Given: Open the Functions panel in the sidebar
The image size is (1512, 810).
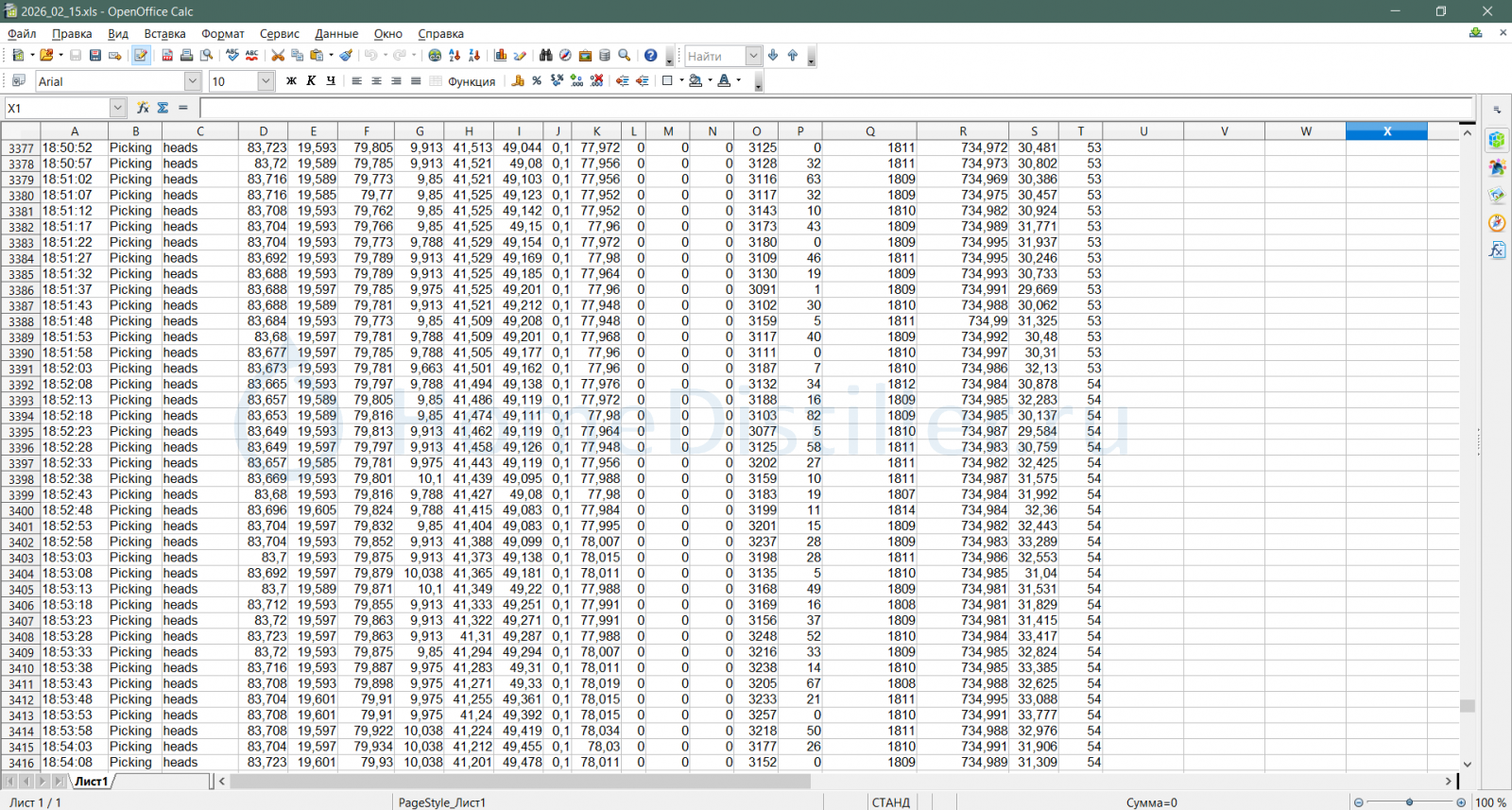Looking at the screenshot, I should (x=1497, y=250).
